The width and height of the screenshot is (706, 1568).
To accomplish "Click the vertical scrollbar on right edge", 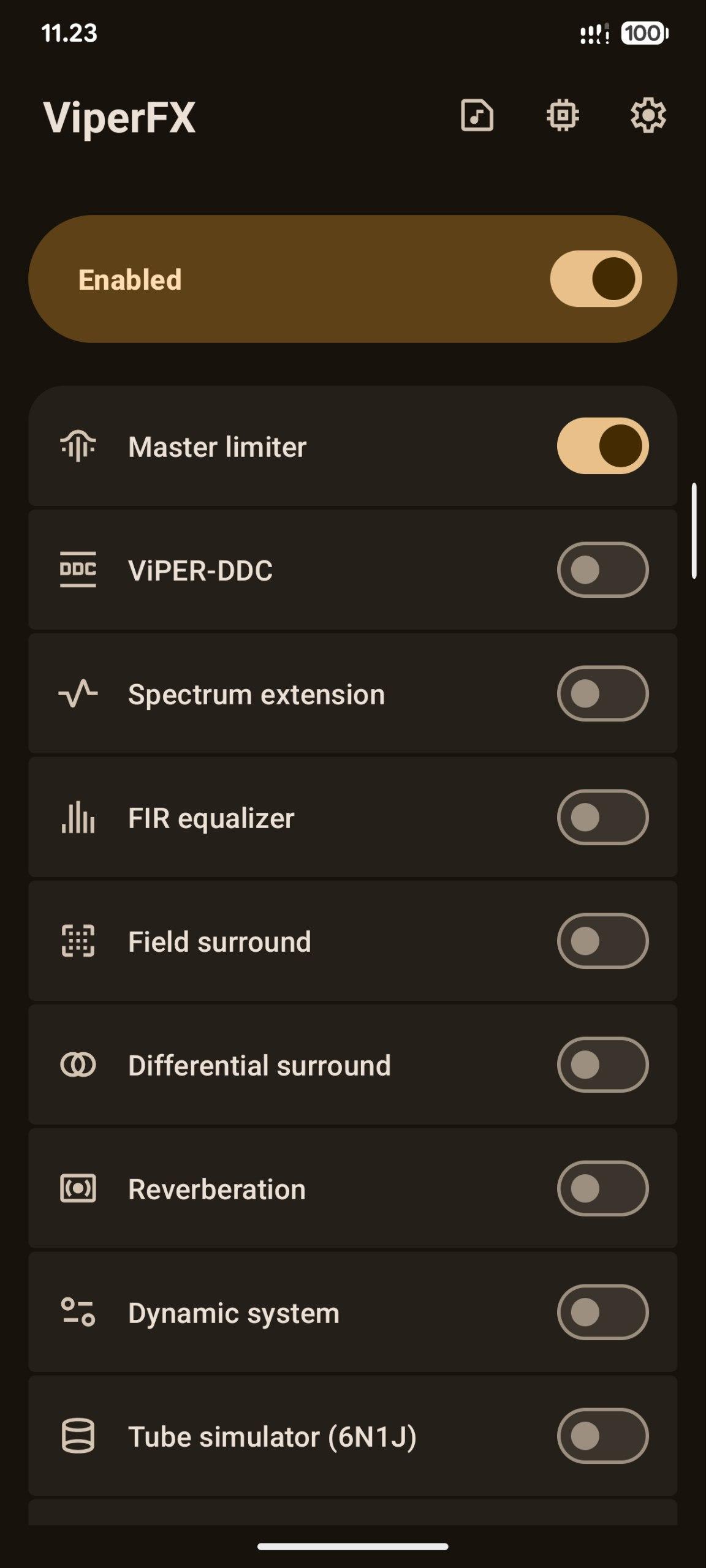I will [x=694, y=530].
